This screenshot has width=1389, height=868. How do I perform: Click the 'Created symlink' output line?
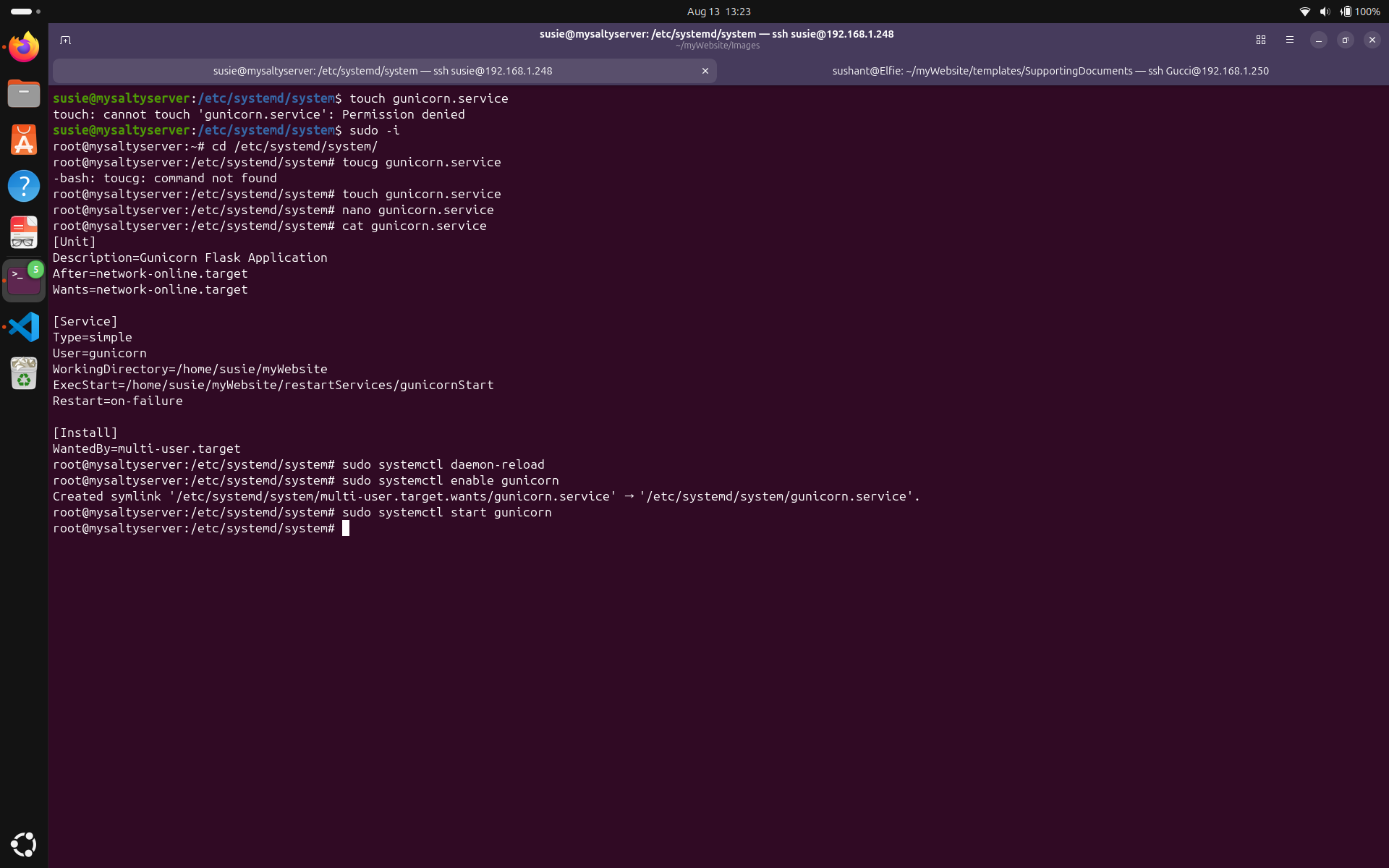click(x=487, y=496)
